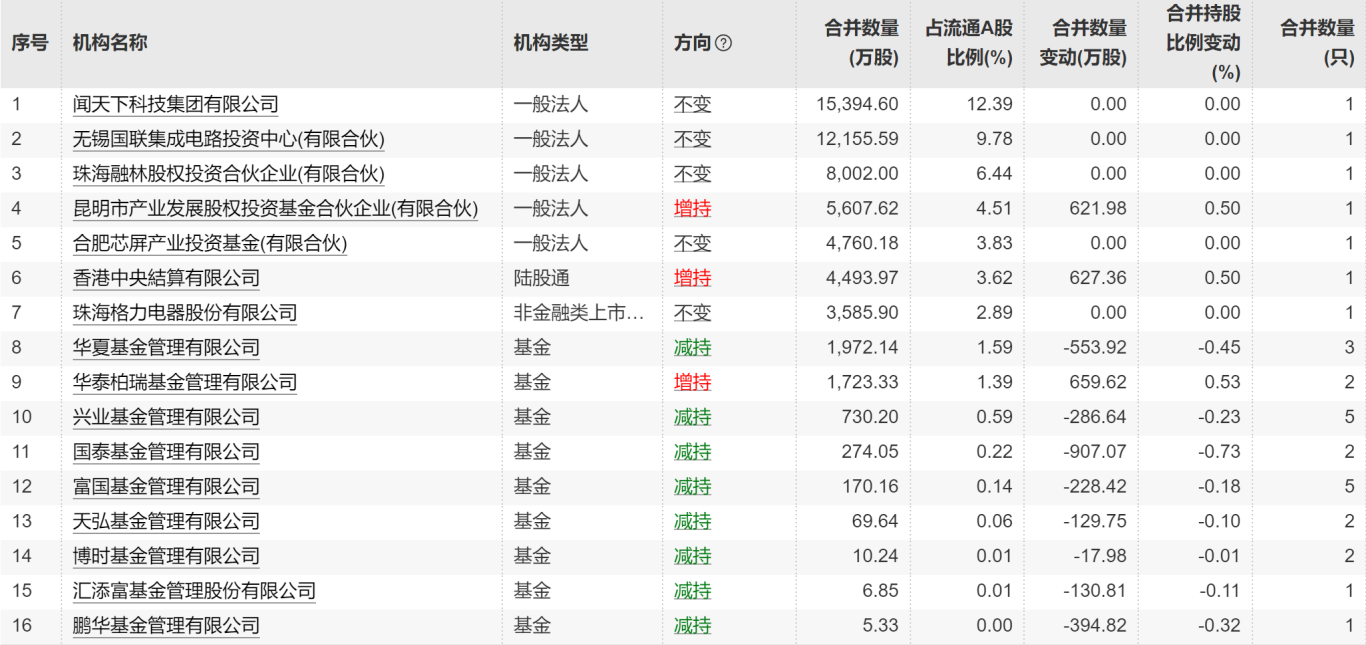The height and width of the screenshot is (645, 1366).
Task: Open 无锡国联集成电路投资中心(有限合伙) link
Action: (x=229, y=139)
